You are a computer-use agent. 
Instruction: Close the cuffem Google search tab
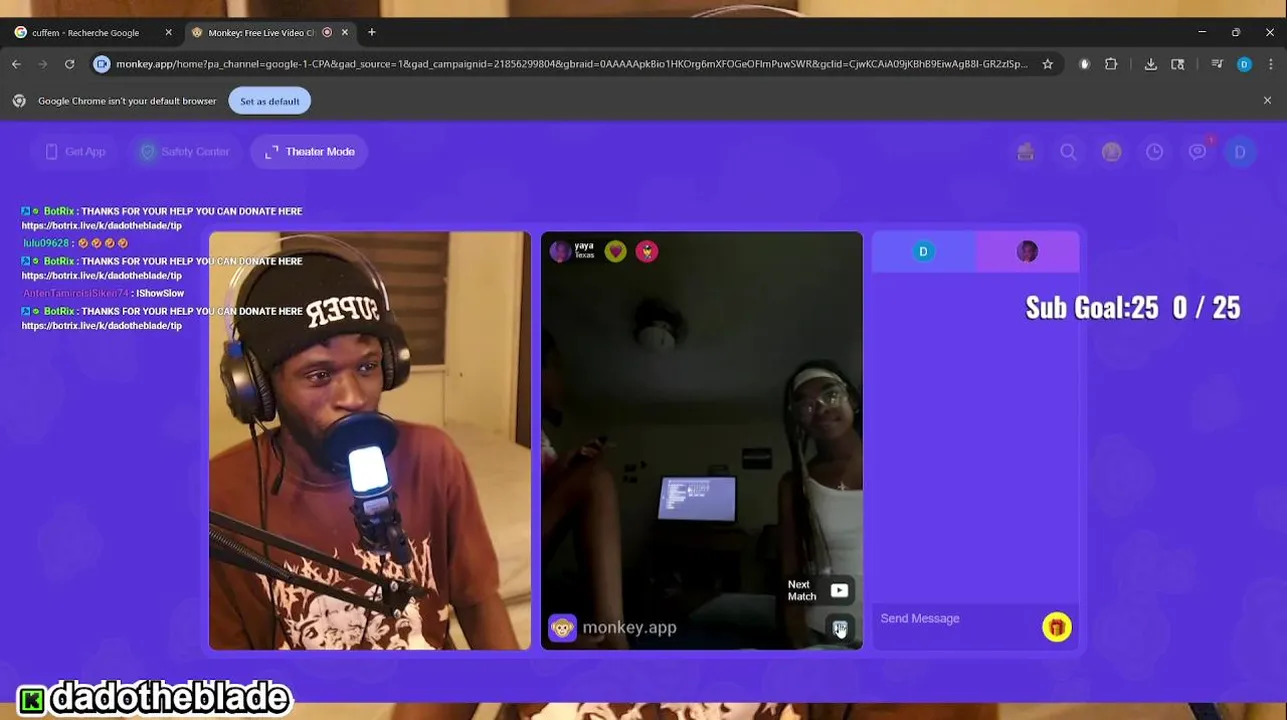click(168, 32)
